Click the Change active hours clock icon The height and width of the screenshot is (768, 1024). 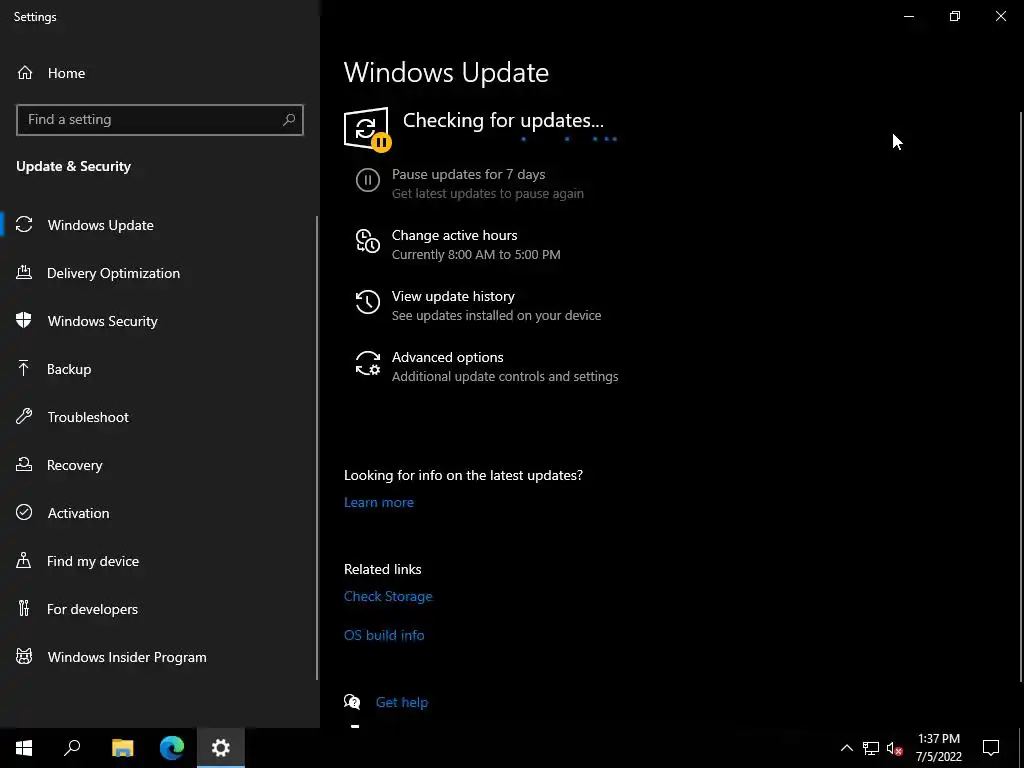368,241
